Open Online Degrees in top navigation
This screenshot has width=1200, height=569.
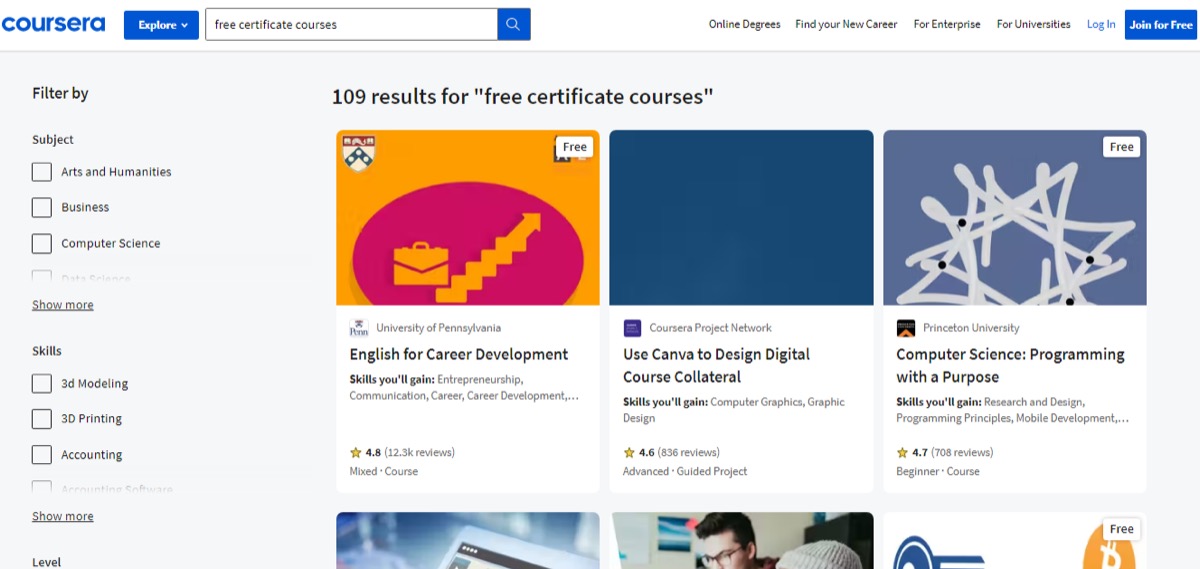pyautogui.click(x=744, y=24)
